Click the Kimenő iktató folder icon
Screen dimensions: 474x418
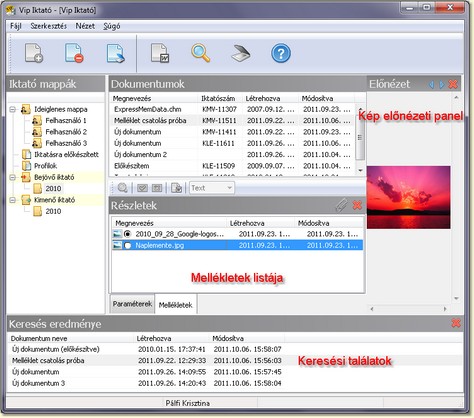coord(26,200)
